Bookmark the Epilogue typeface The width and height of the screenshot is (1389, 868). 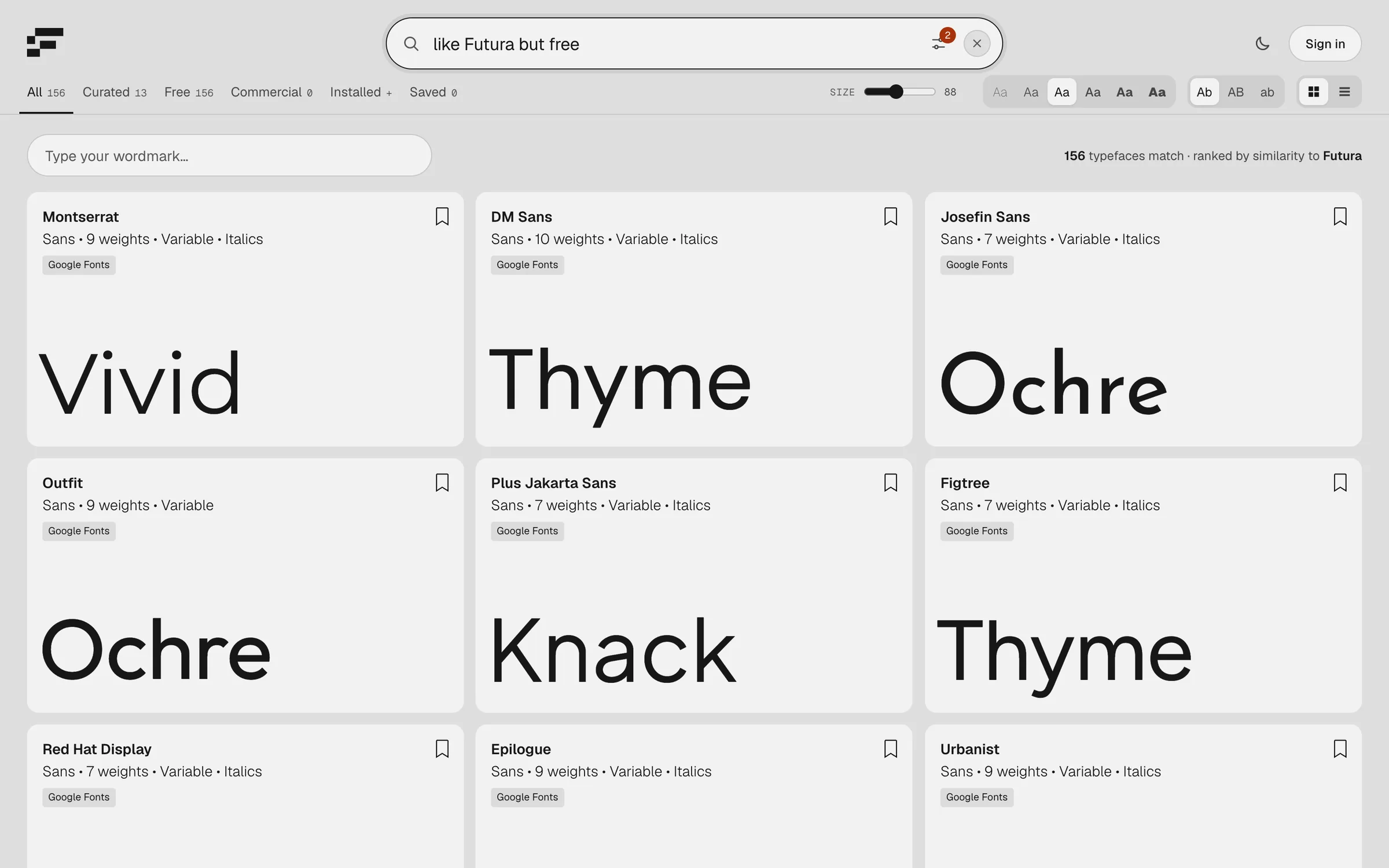pos(891,749)
